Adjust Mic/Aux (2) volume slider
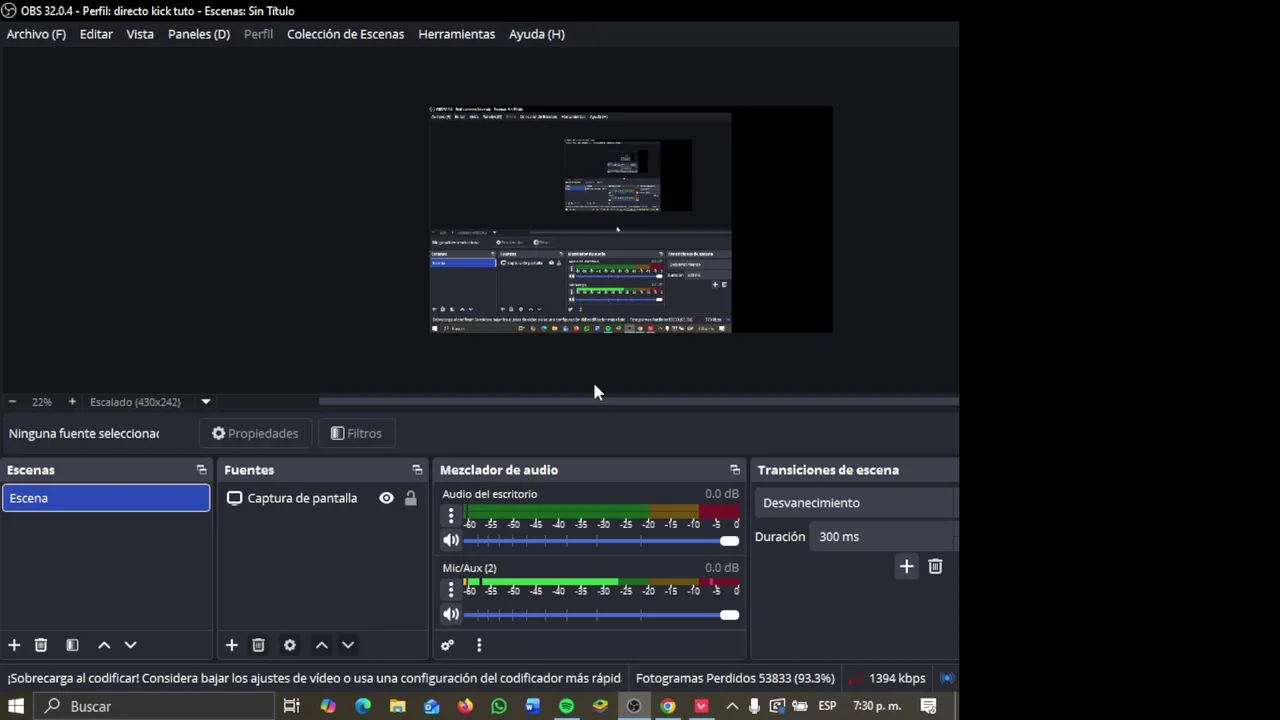The height and width of the screenshot is (720, 1280). 601,615
